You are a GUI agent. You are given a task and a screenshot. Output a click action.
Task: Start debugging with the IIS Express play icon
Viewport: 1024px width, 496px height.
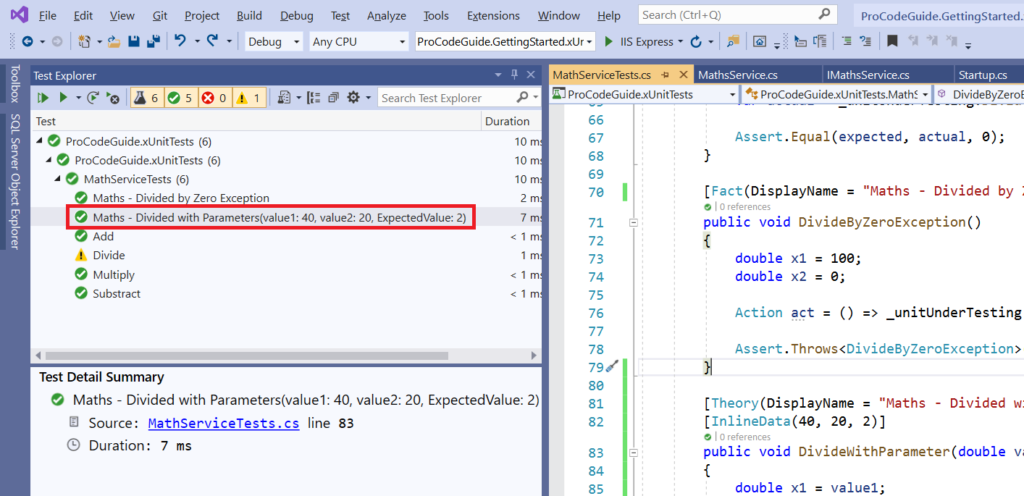609,42
